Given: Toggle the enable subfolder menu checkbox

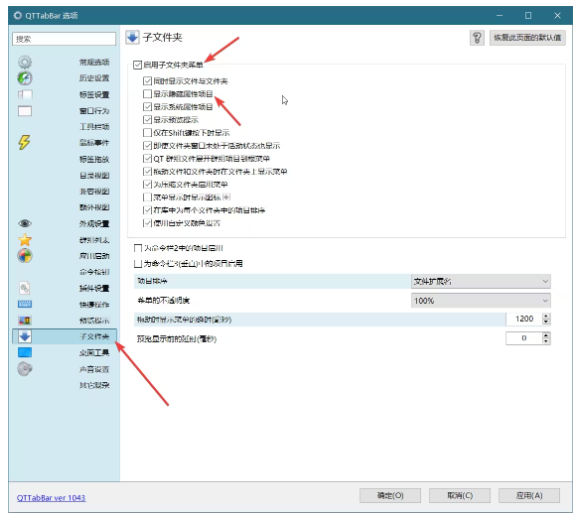Looking at the screenshot, I should tap(137, 65).
